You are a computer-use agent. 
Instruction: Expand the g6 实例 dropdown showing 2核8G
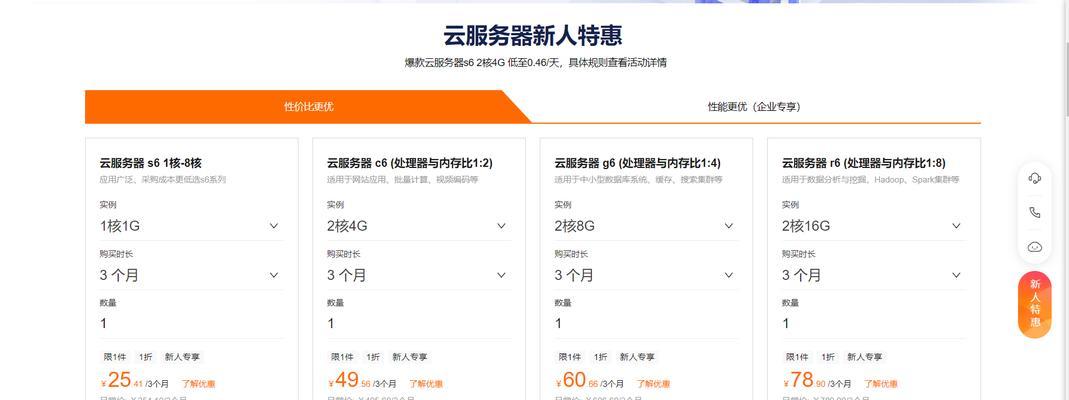coord(645,226)
